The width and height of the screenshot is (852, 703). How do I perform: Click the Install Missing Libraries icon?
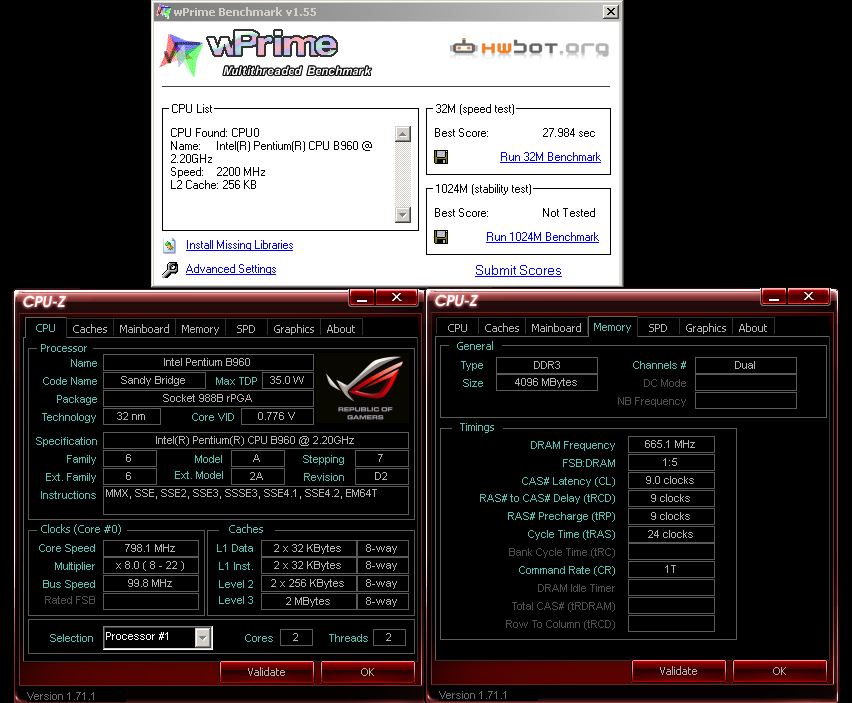coord(170,246)
